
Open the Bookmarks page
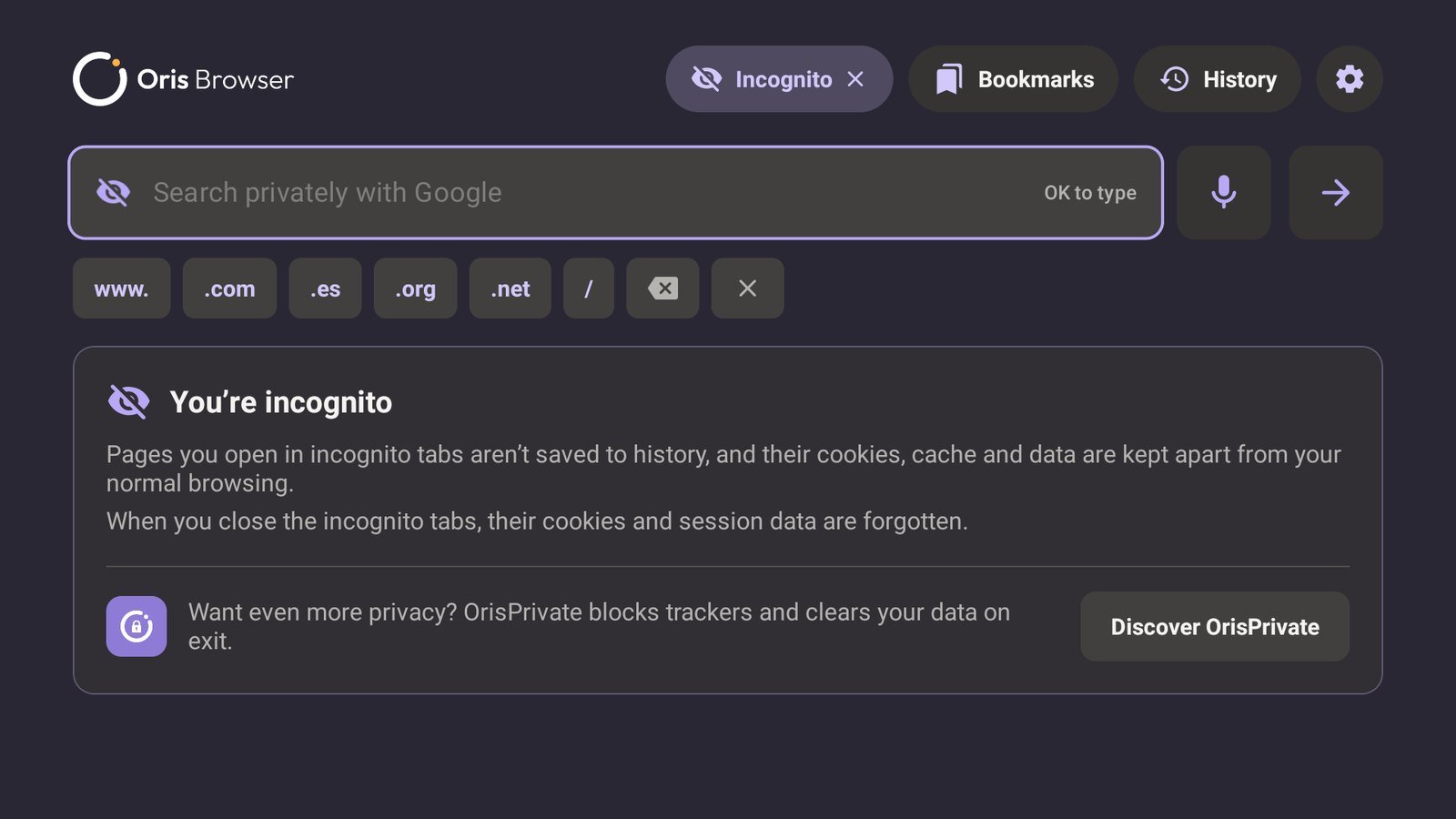[x=1014, y=79]
